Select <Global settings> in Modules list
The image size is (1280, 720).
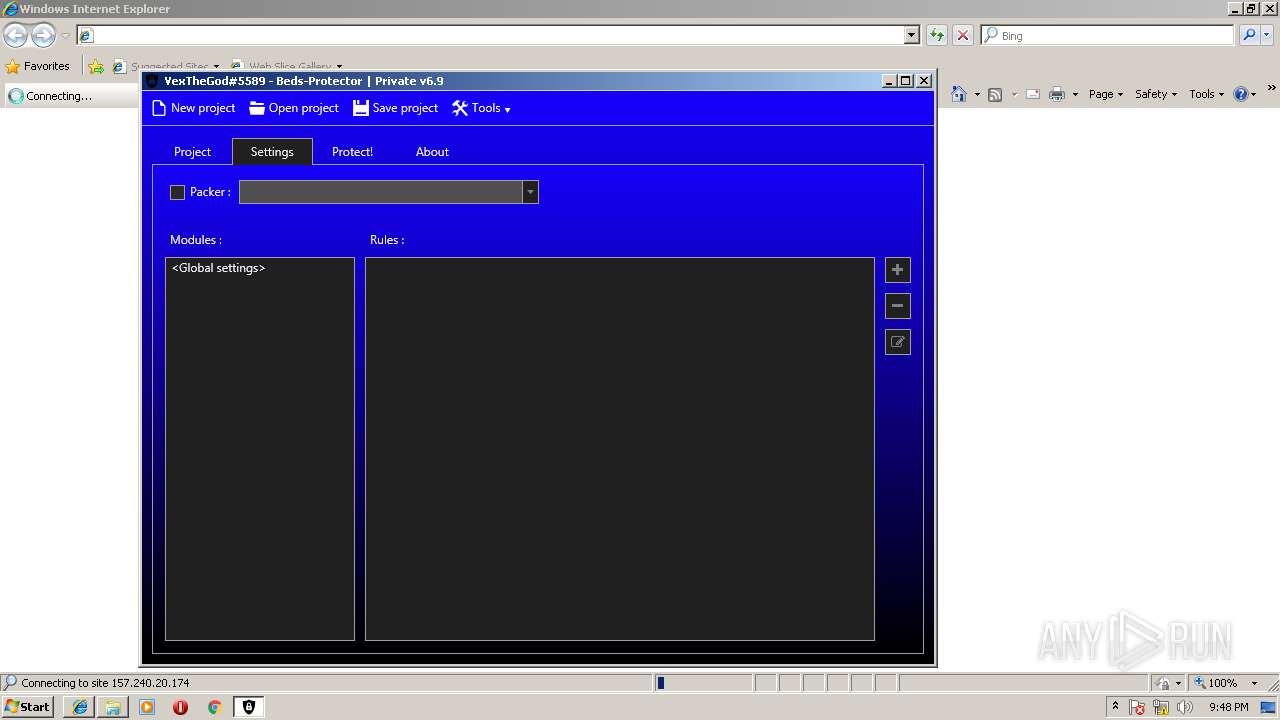(219, 268)
